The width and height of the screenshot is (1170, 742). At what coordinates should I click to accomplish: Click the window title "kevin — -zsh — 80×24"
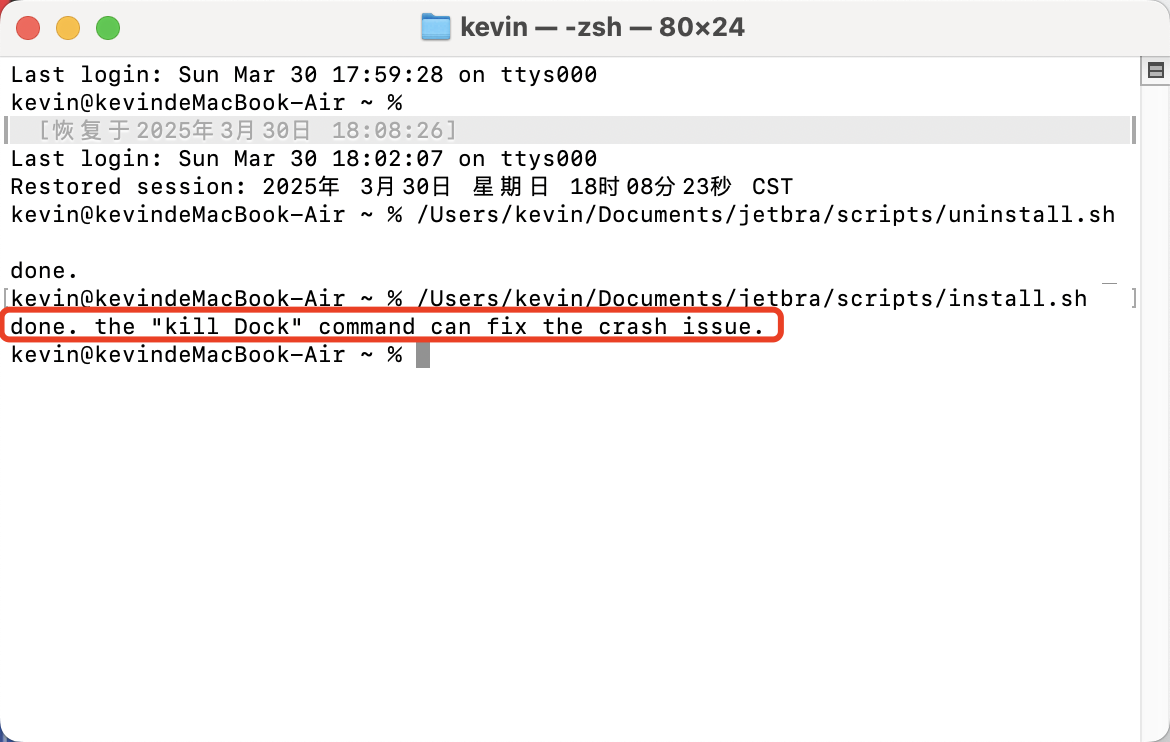point(602,28)
